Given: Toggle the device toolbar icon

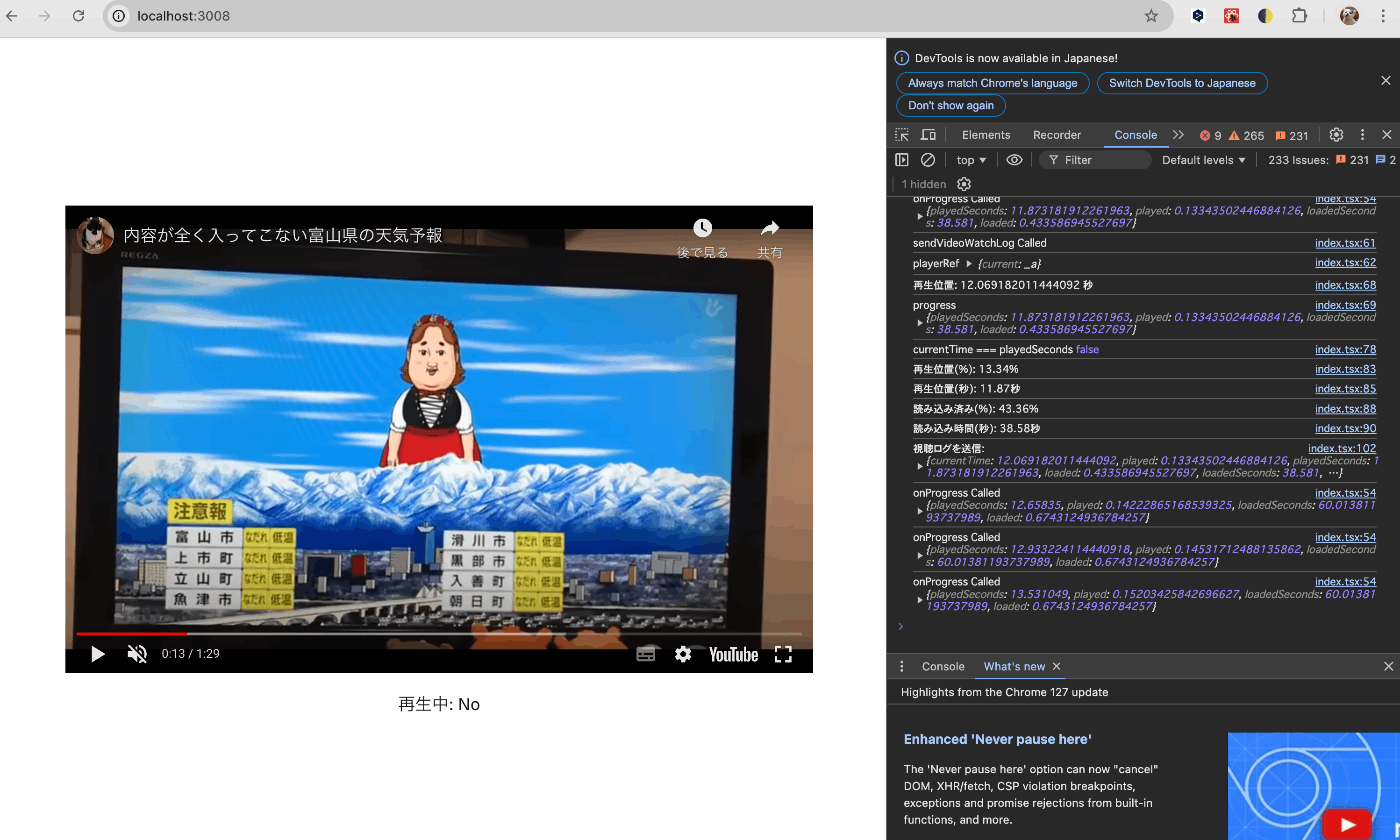Looking at the screenshot, I should pyautogui.click(x=928, y=135).
